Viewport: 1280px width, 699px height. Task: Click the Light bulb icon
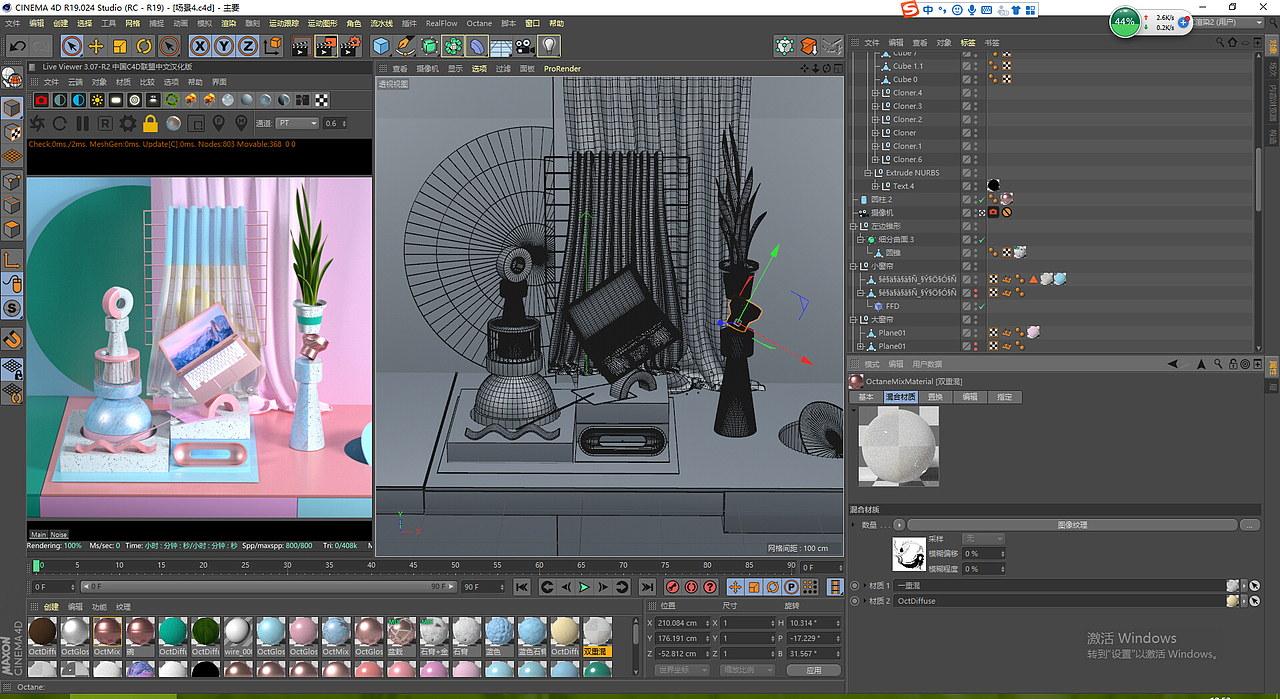(x=549, y=46)
